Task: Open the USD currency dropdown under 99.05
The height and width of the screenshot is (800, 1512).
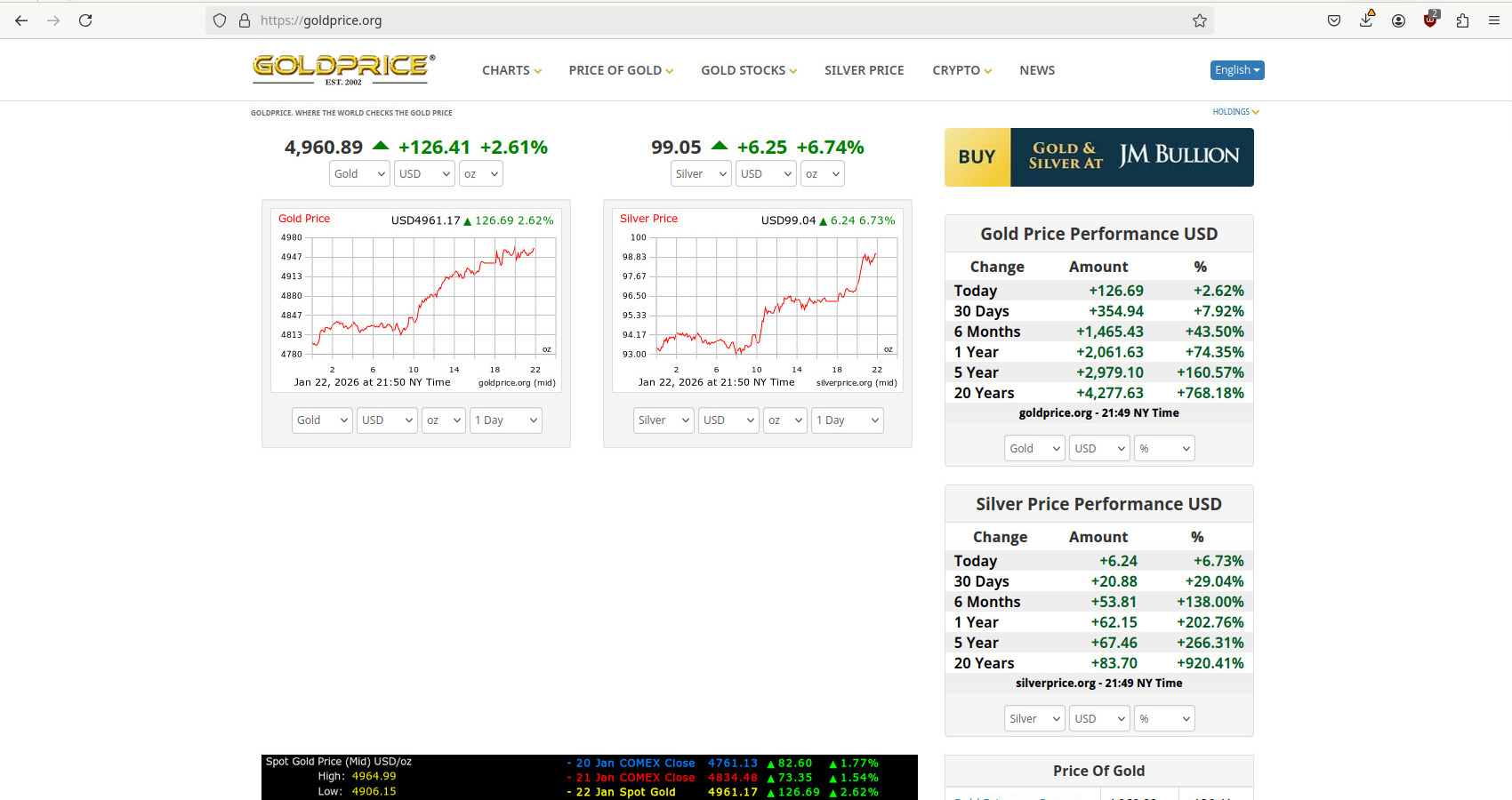Action: click(766, 174)
